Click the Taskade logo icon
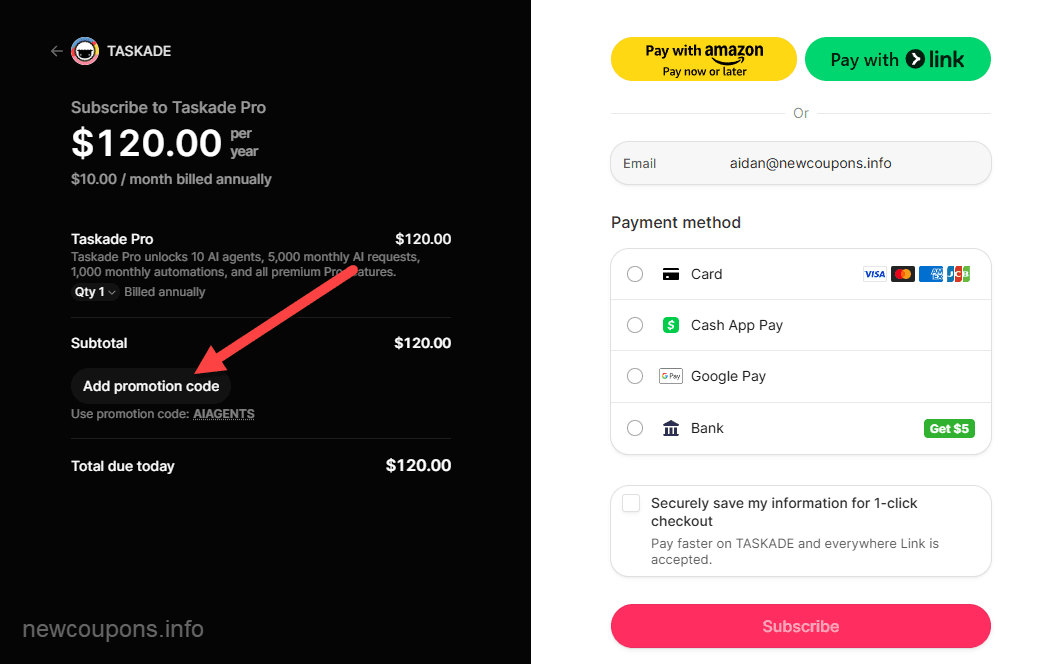 pos(85,50)
